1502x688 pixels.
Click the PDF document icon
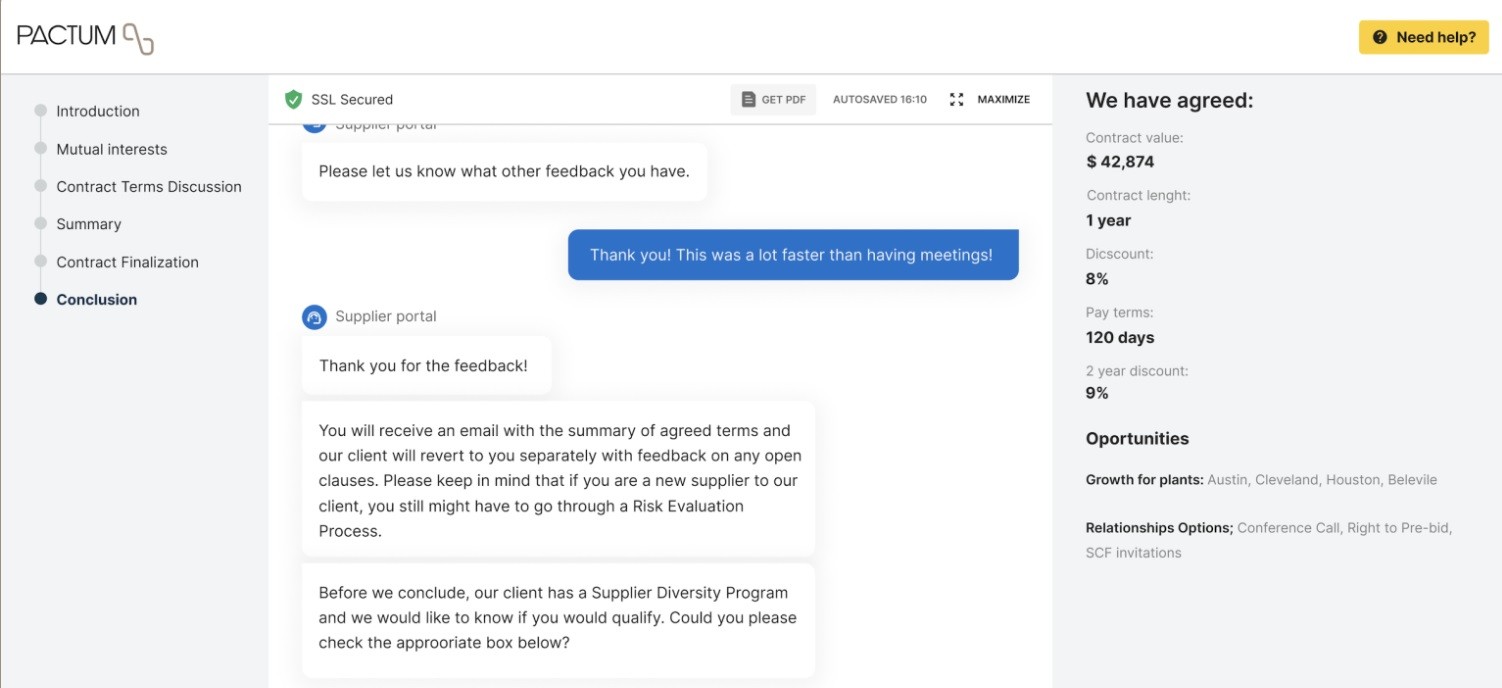coord(748,99)
